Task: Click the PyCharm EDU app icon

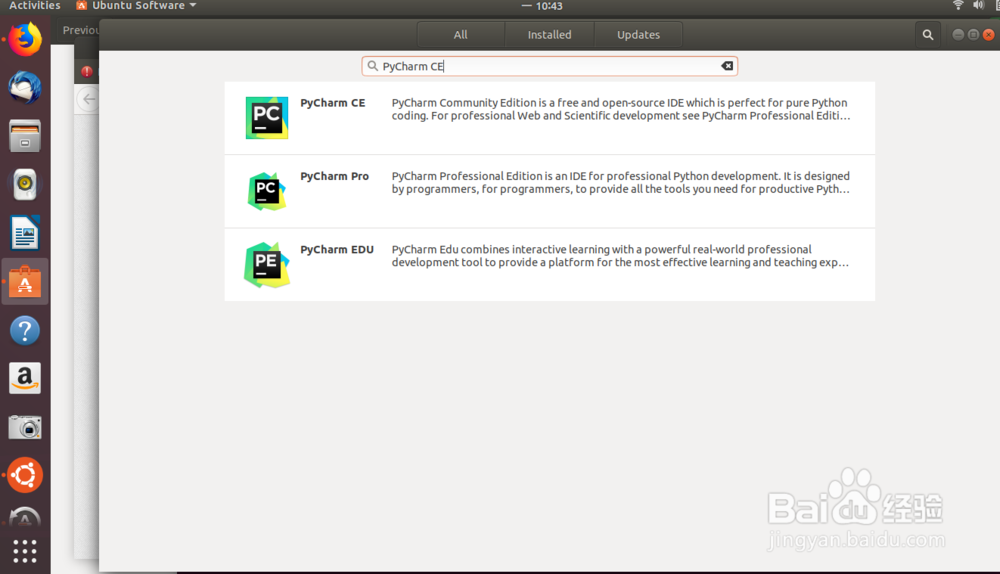Action: click(267, 265)
